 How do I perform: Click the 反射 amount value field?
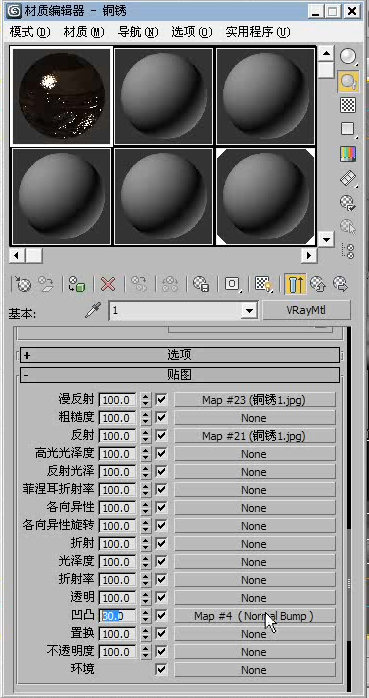(118, 435)
